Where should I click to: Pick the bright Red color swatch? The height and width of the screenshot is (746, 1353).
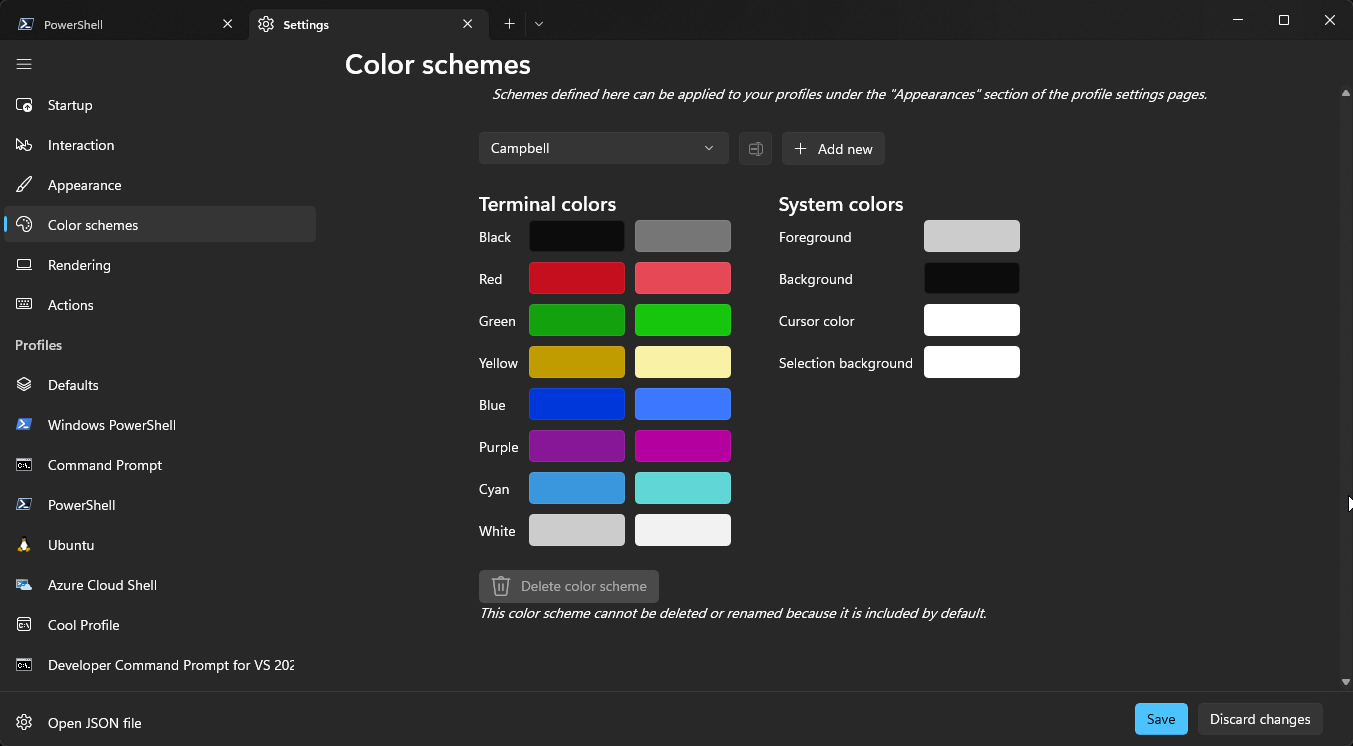point(683,278)
